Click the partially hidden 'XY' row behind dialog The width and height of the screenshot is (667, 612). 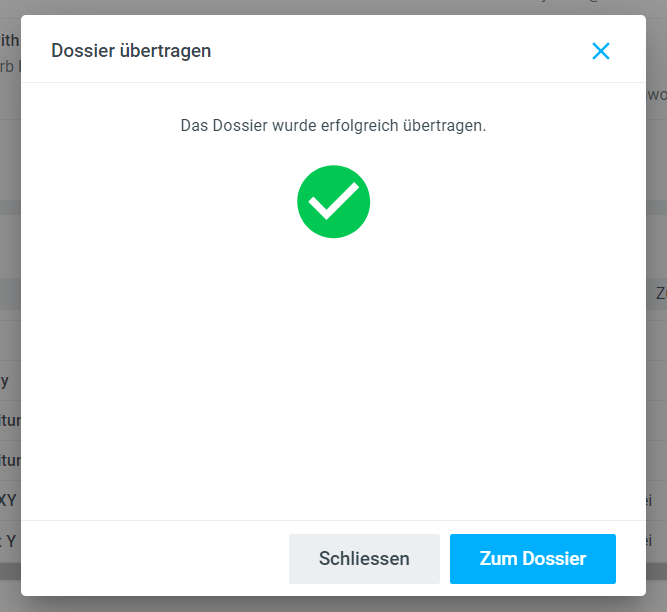[x=9, y=499]
